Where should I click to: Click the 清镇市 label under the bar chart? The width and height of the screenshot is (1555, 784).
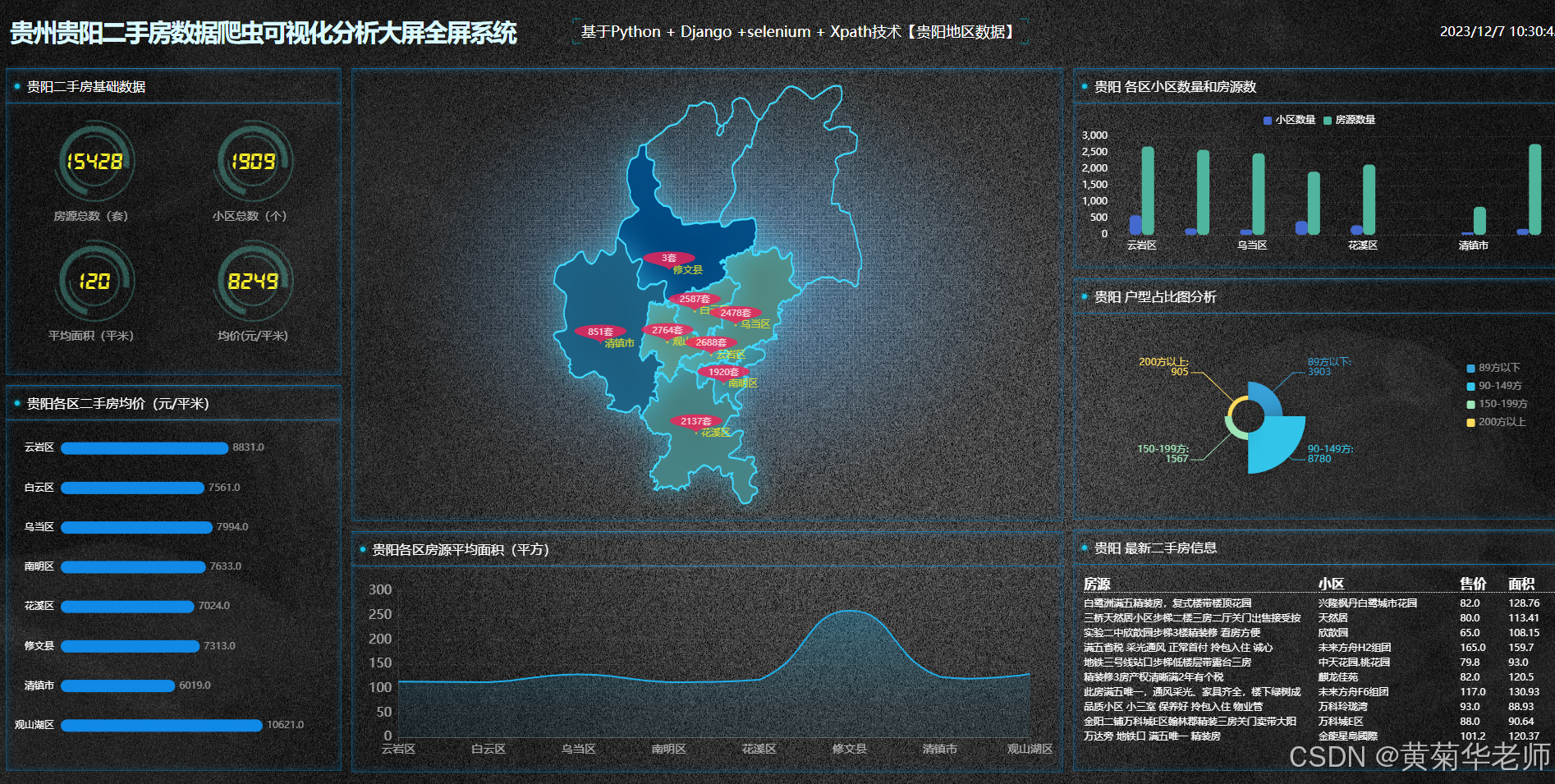1474,245
